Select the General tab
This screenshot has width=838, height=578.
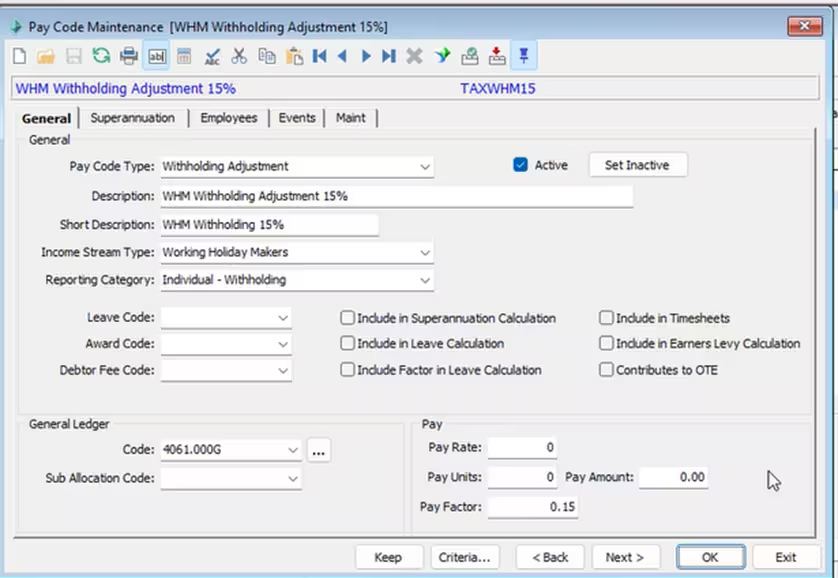pos(46,119)
